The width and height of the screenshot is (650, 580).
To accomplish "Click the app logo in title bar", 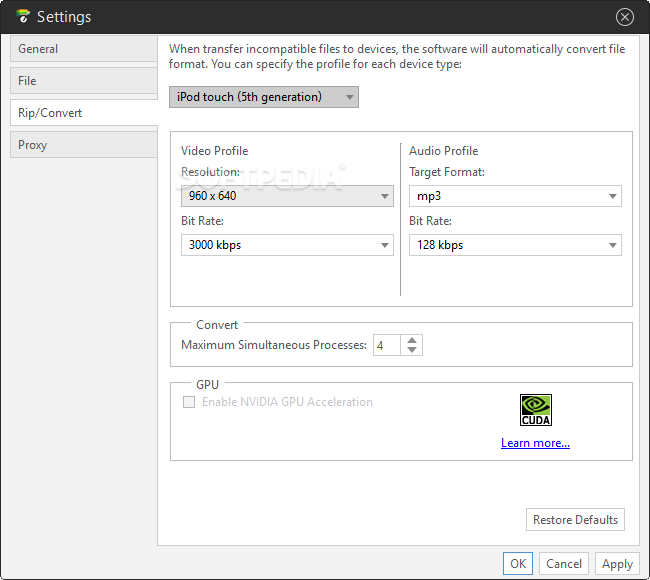I will [x=23, y=16].
